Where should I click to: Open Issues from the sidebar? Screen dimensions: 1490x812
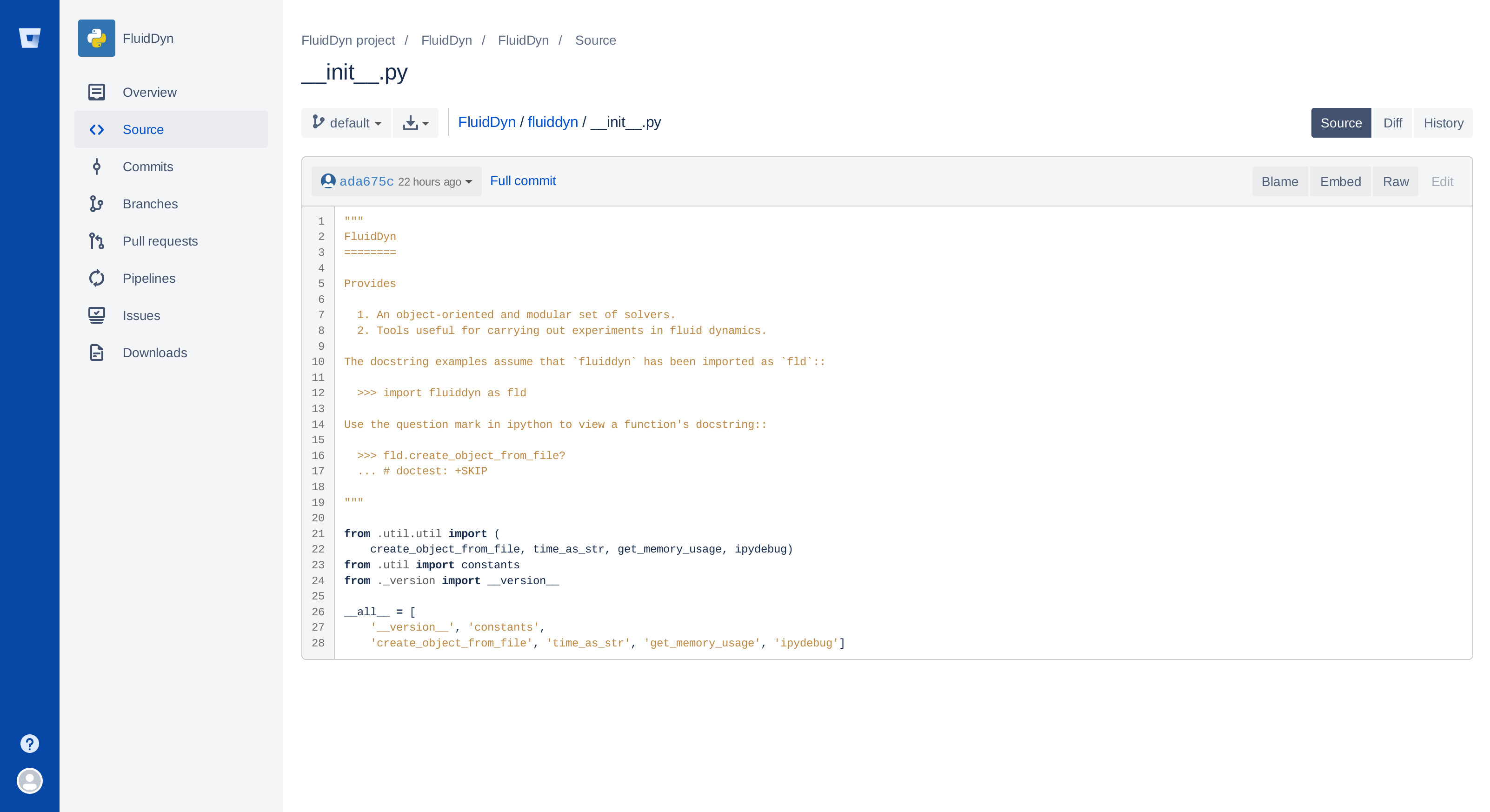140,315
